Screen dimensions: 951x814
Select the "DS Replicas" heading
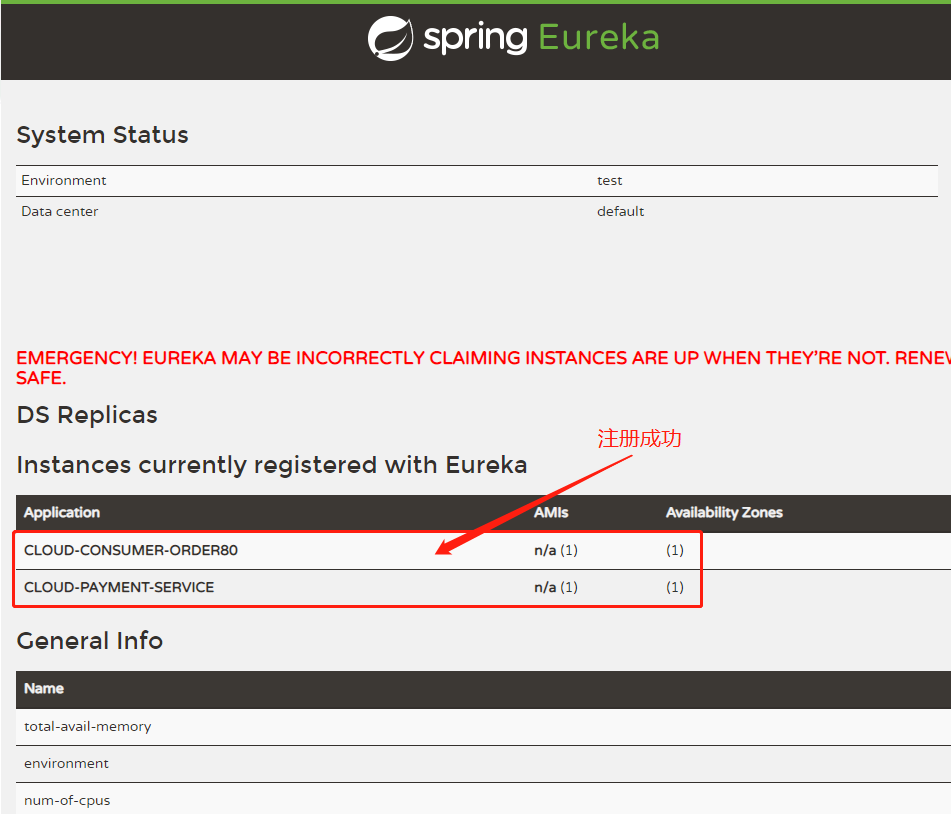point(87,415)
